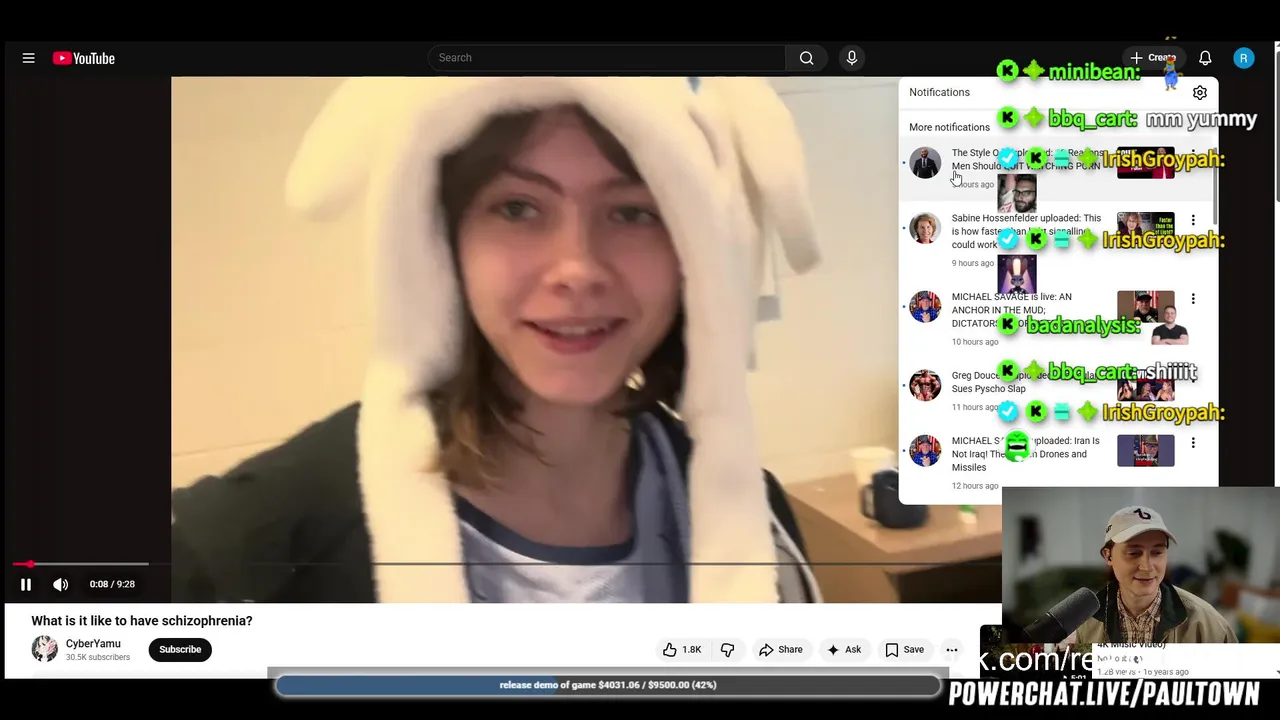Start voice search with microphone icon
The height and width of the screenshot is (720, 1280).
(852, 58)
